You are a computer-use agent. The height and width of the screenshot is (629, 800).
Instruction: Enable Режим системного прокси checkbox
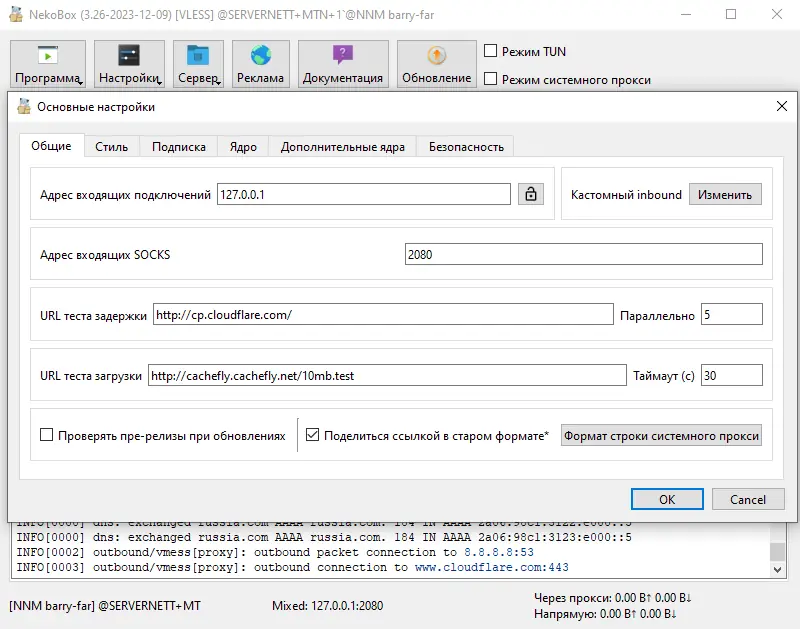pos(490,79)
